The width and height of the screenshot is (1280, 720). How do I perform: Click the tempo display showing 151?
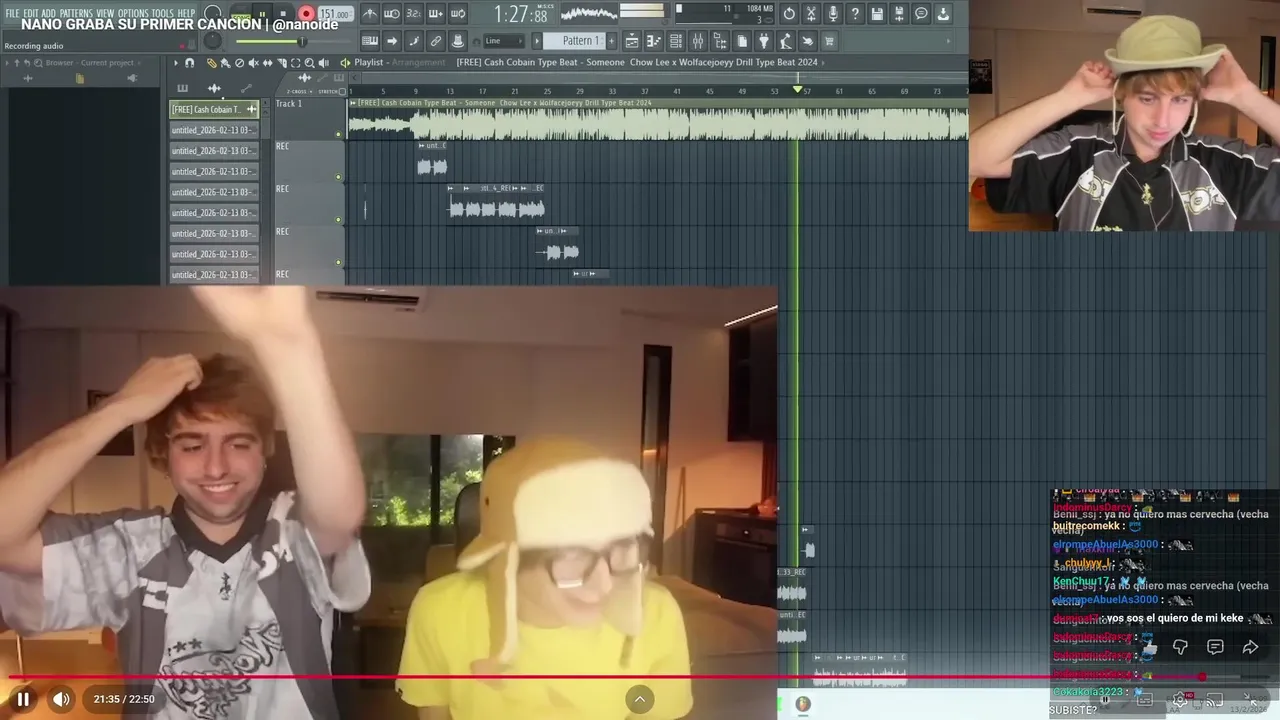coord(335,14)
